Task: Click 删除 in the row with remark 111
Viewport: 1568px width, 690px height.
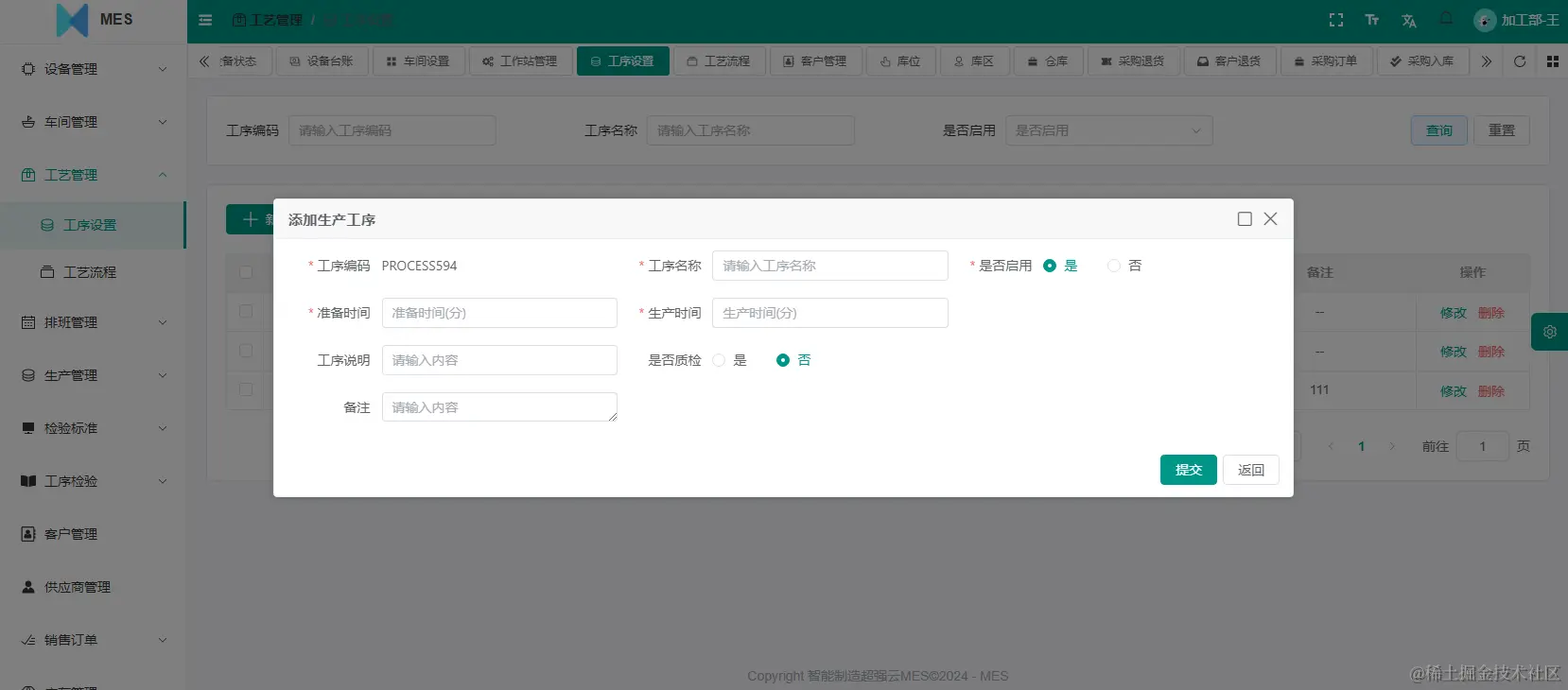Action: click(x=1491, y=391)
